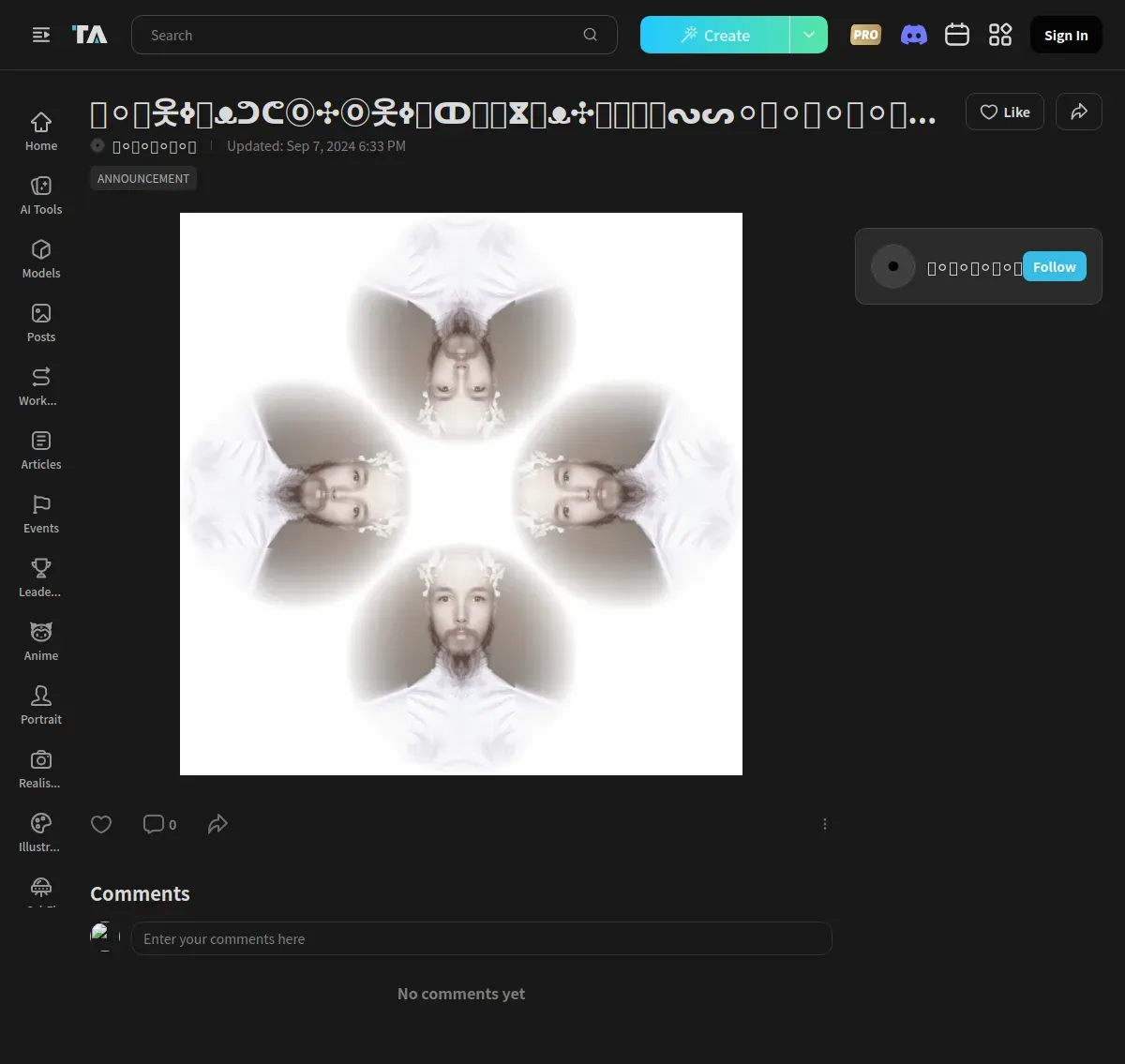Click the heart icon below image
The width and height of the screenshot is (1125, 1064).
[x=101, y=824]
